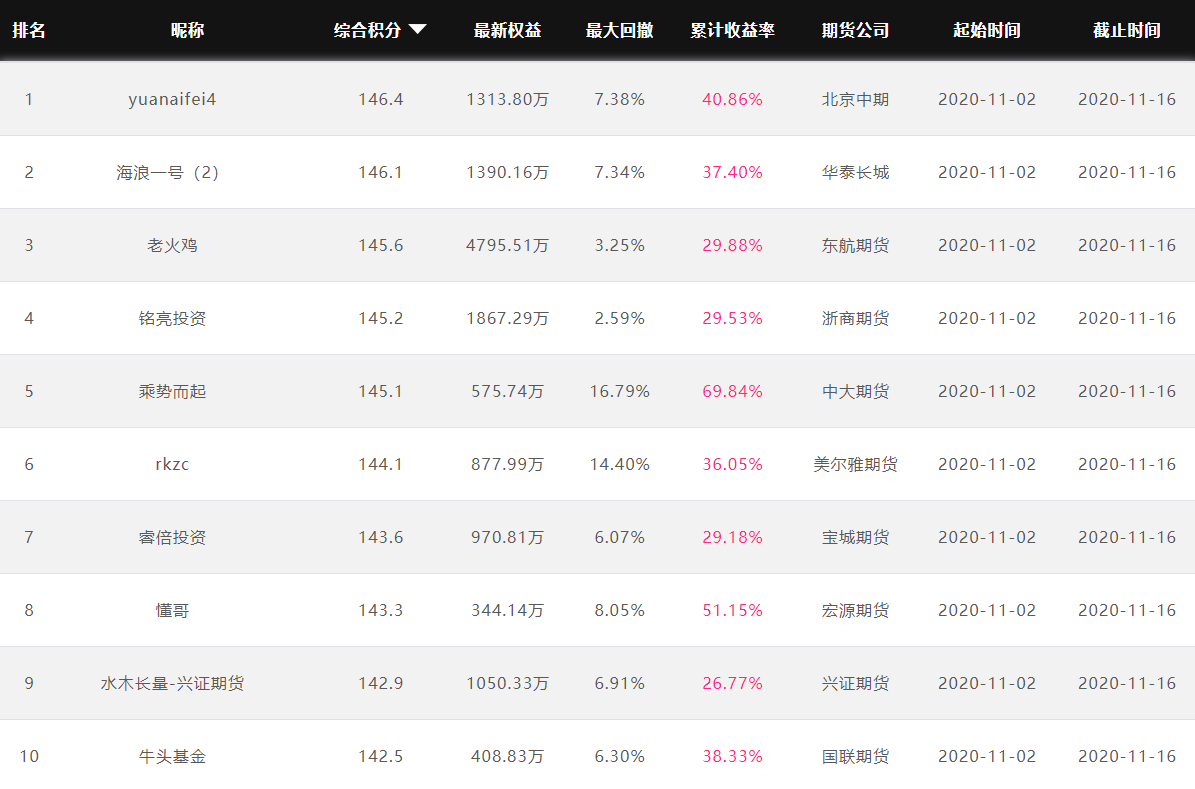Click equity 1313.80万
The width and height of the screenshot is (1195, 789).
(x=508, y=99)
